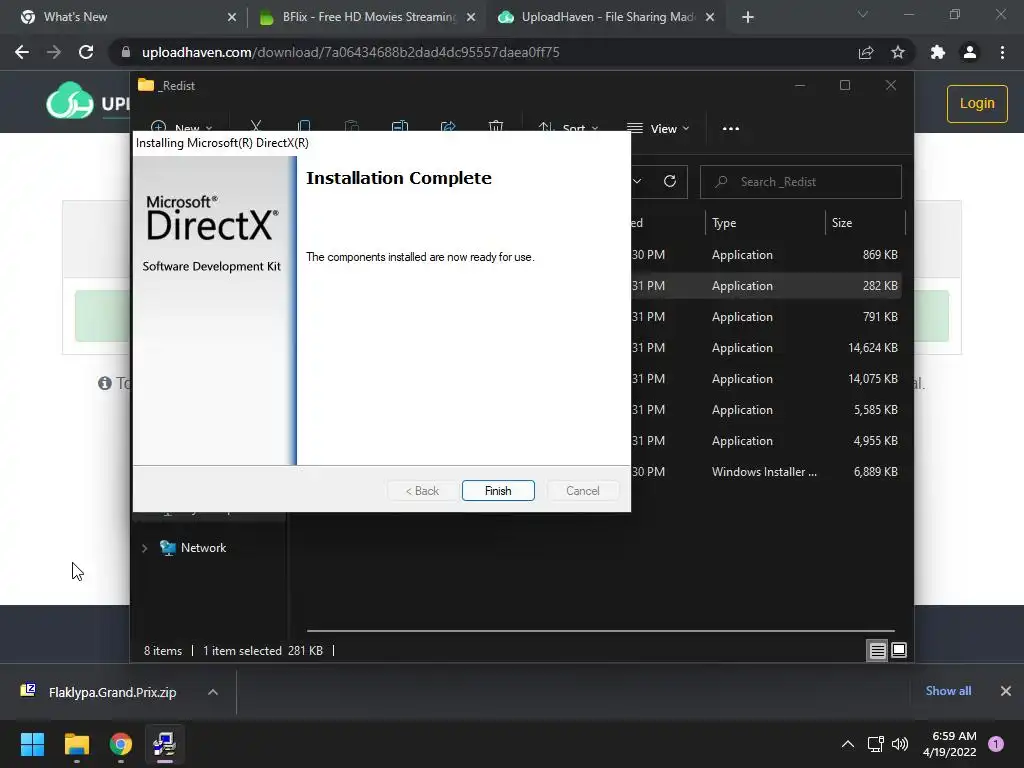Click Finish in the DirectX installer
The width and height of the screenshot is (1024, 768).
point(498,490)
